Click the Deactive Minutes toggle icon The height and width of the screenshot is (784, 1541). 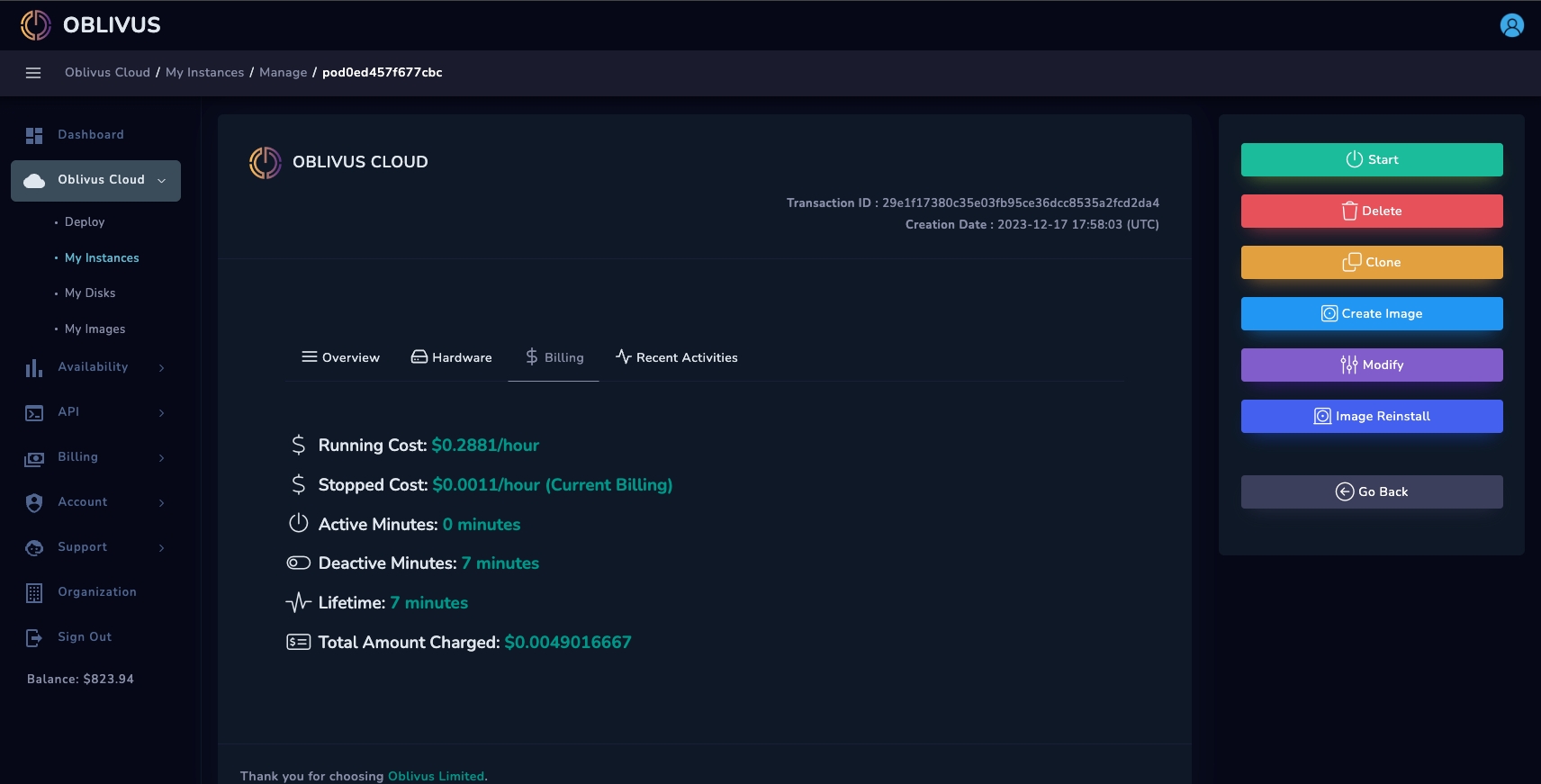click(299, 563)
